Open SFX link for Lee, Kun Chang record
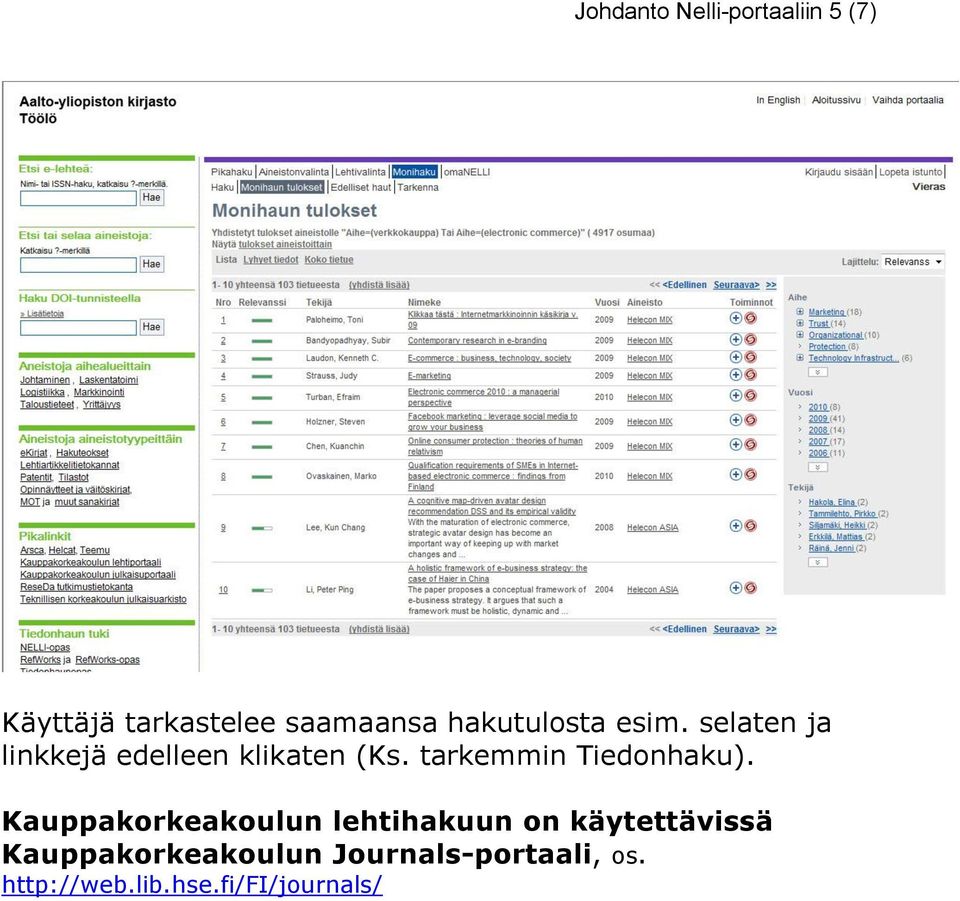960x901 pixels. (750, 526)
